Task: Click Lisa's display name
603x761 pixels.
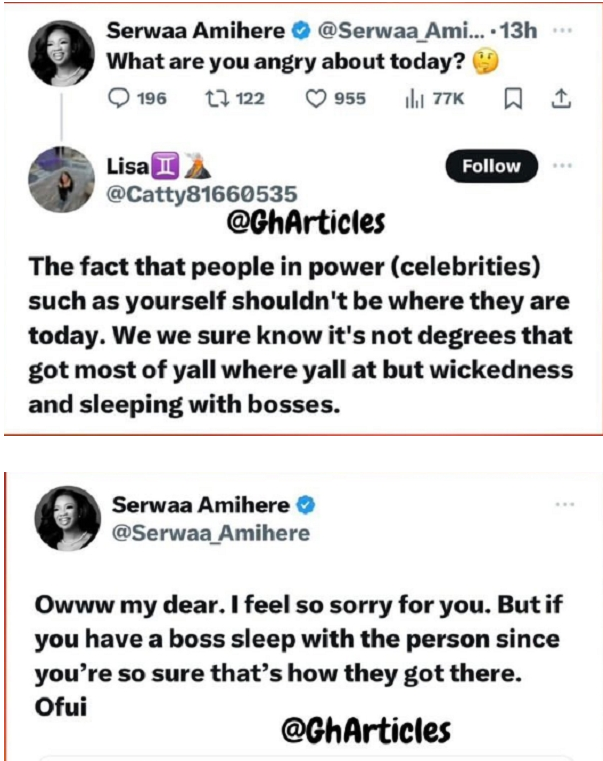Action: point(127,167)
